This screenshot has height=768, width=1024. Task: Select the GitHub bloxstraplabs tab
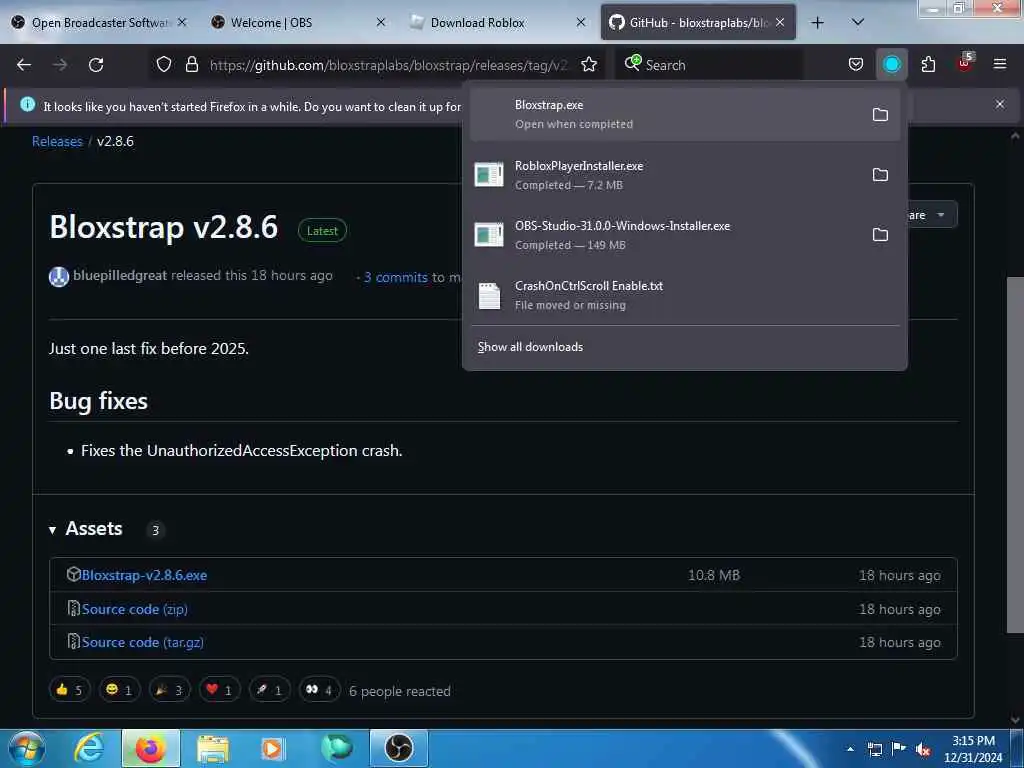pos(697,23)
